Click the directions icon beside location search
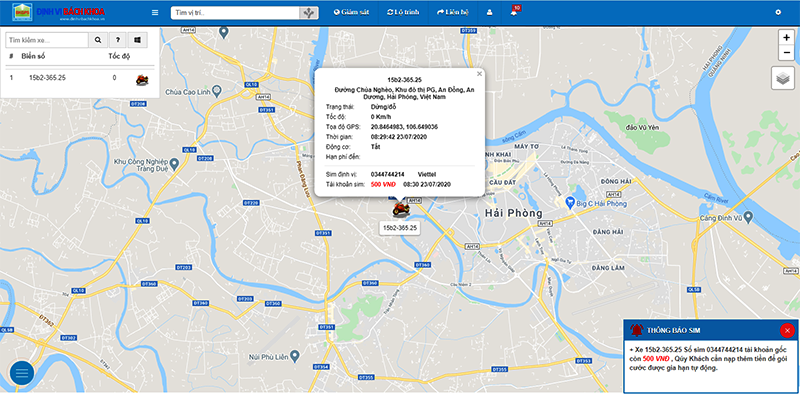This screenshot has width=800, height=394. point(308,12)
